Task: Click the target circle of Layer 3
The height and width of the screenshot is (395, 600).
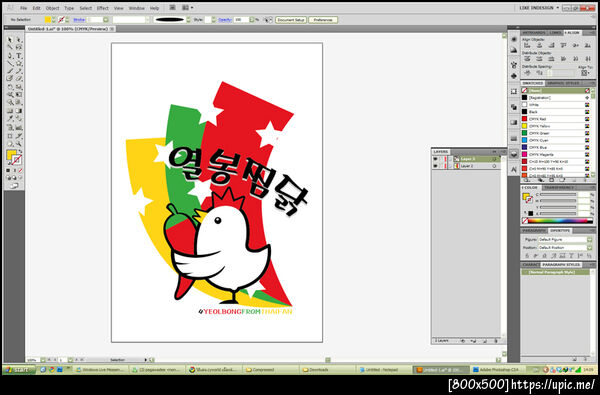Action: click(494, 159)
